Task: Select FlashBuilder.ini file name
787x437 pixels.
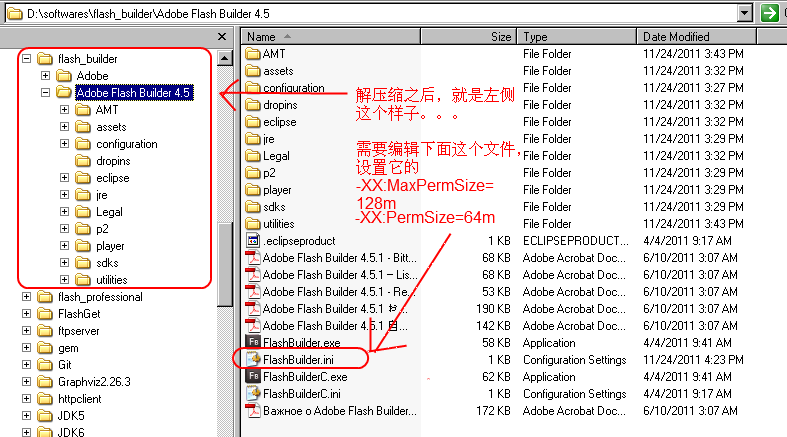Action: [x=298, y=360]
